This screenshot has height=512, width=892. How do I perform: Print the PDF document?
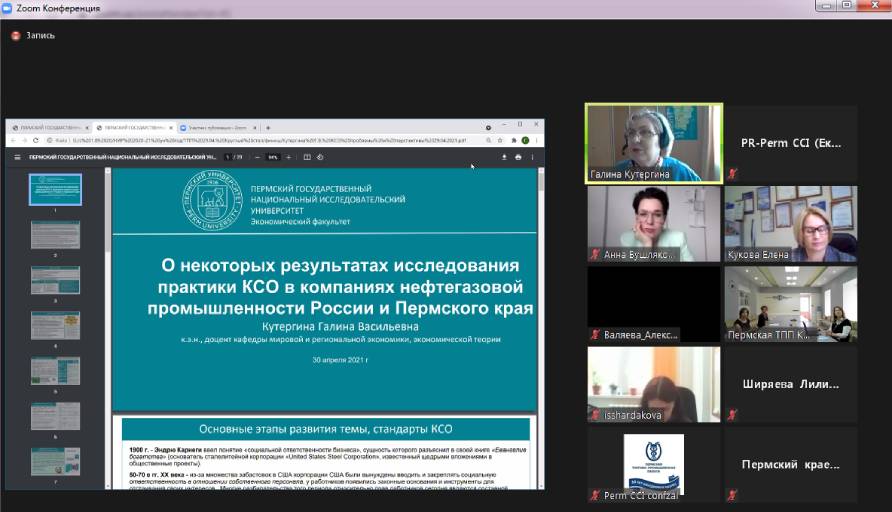(518, 157)
